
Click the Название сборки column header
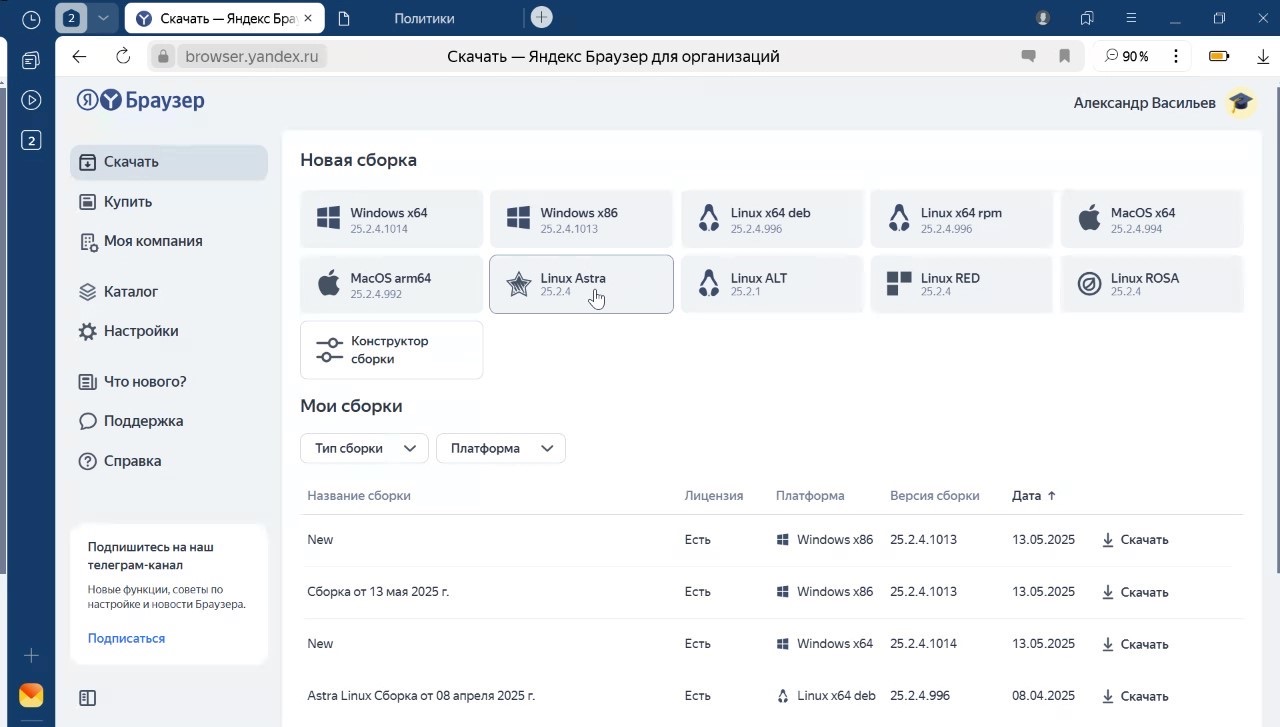coord(359,496)
